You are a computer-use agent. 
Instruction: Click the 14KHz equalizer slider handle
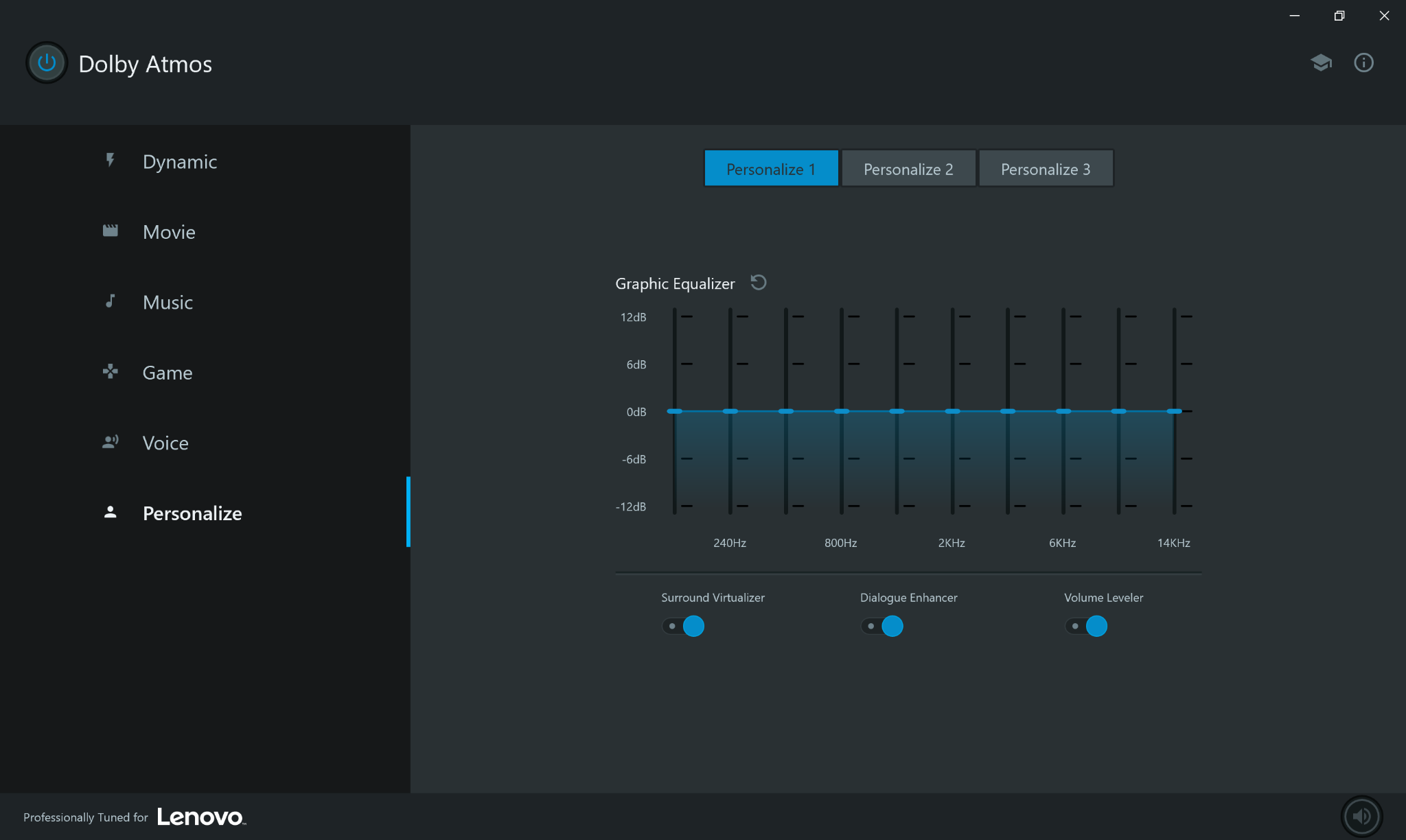1174,411
